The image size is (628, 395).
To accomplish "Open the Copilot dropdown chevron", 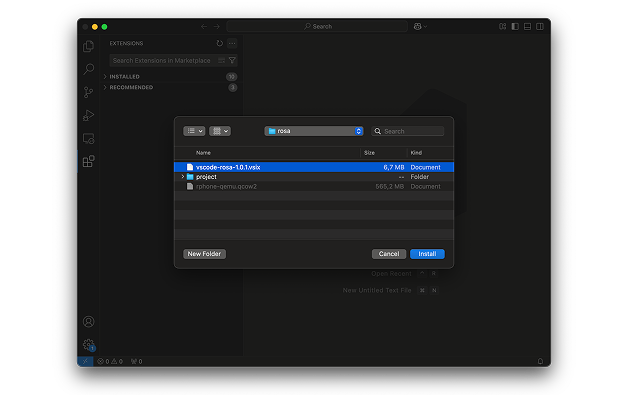I will point(425,26).
